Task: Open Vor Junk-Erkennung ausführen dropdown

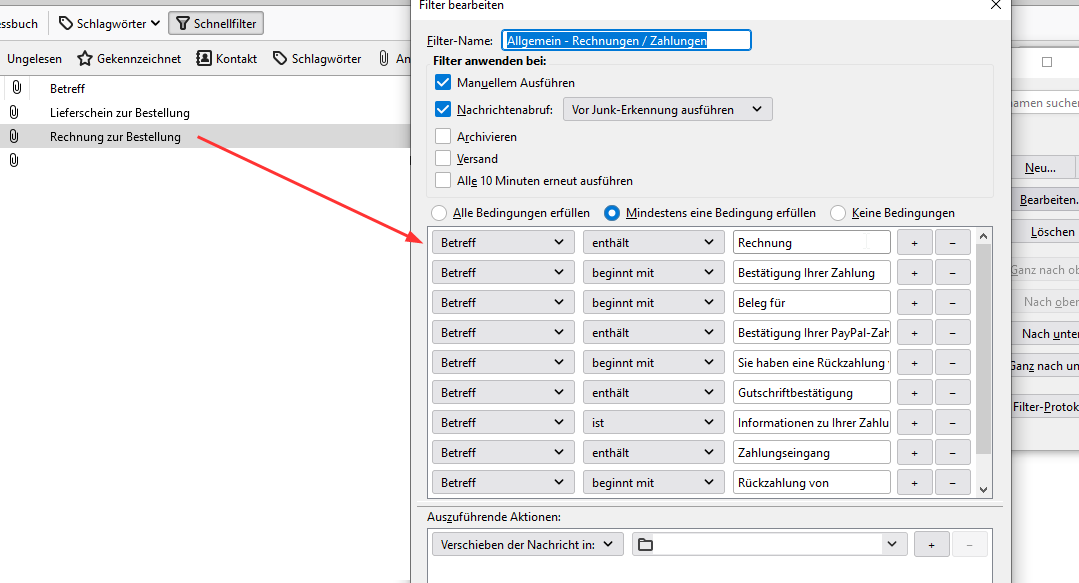Action: point(667,109)
